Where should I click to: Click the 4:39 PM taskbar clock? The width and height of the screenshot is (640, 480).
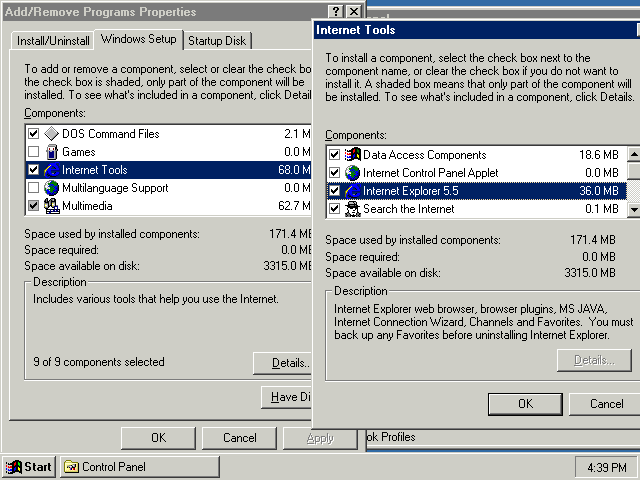[607, 467]
